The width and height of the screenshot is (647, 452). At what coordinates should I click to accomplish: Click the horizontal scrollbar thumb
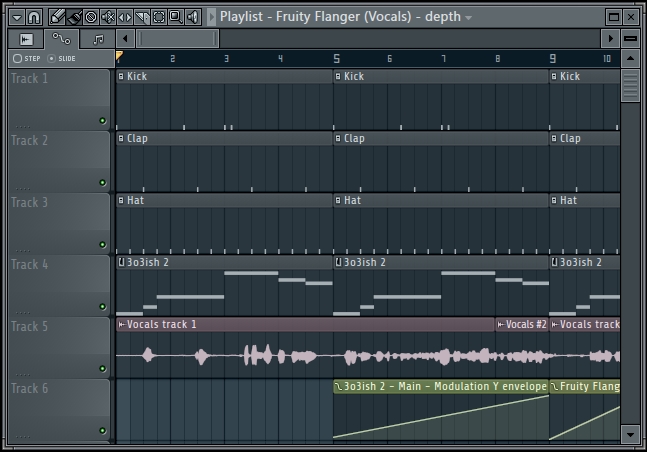(177, 39)
